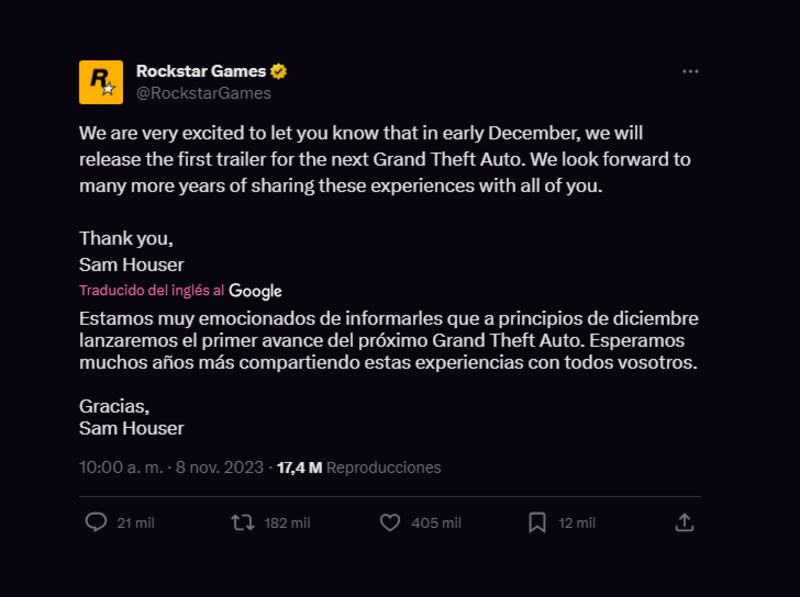800x597 pixels.
Task: Like the tweet with the heart icon
Action: click(x=391, y=522)
